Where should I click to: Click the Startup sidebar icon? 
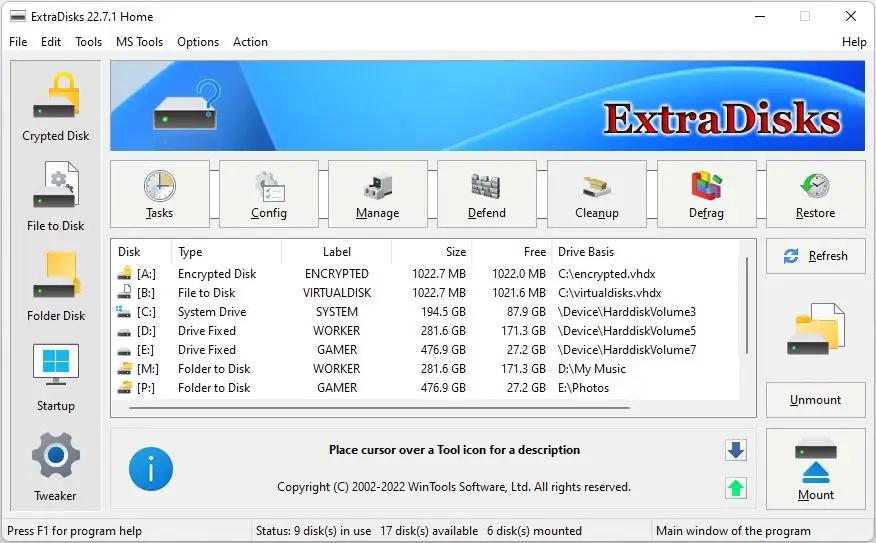55,377
